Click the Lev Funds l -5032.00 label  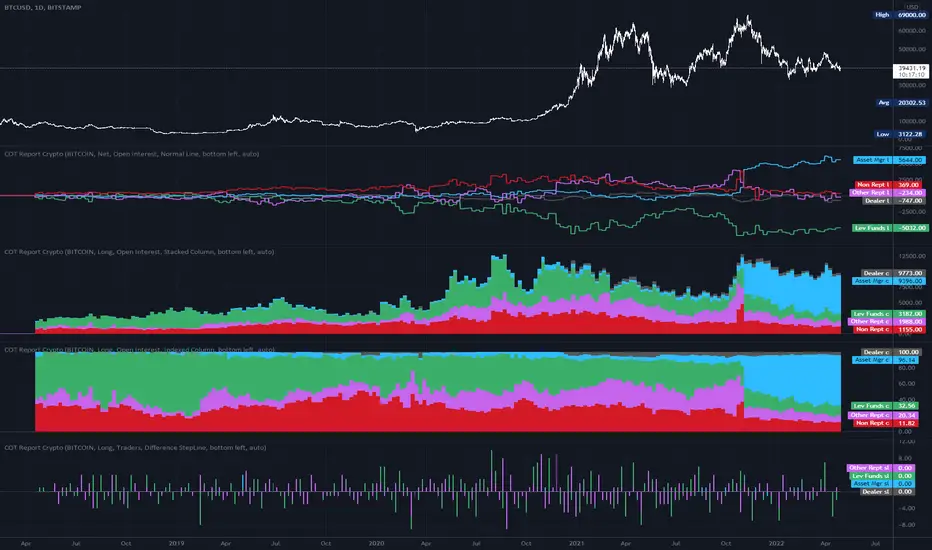tap(889, 228)
